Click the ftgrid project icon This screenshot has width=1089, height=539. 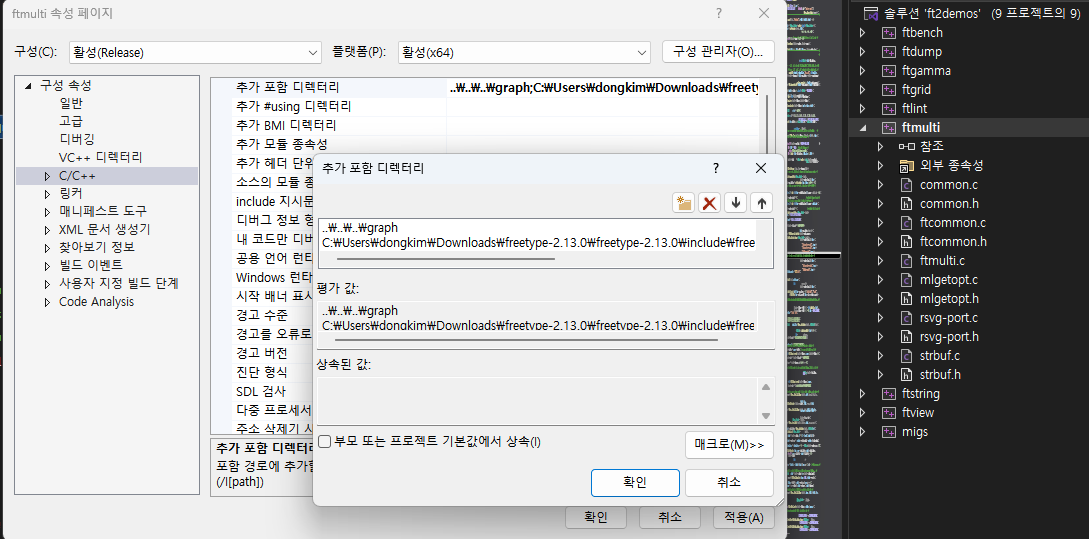pyautogui.click(x=889, y=90)
